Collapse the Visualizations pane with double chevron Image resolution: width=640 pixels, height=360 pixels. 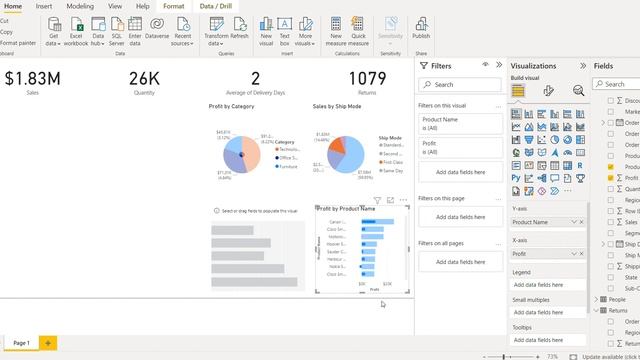pos(583,66)
